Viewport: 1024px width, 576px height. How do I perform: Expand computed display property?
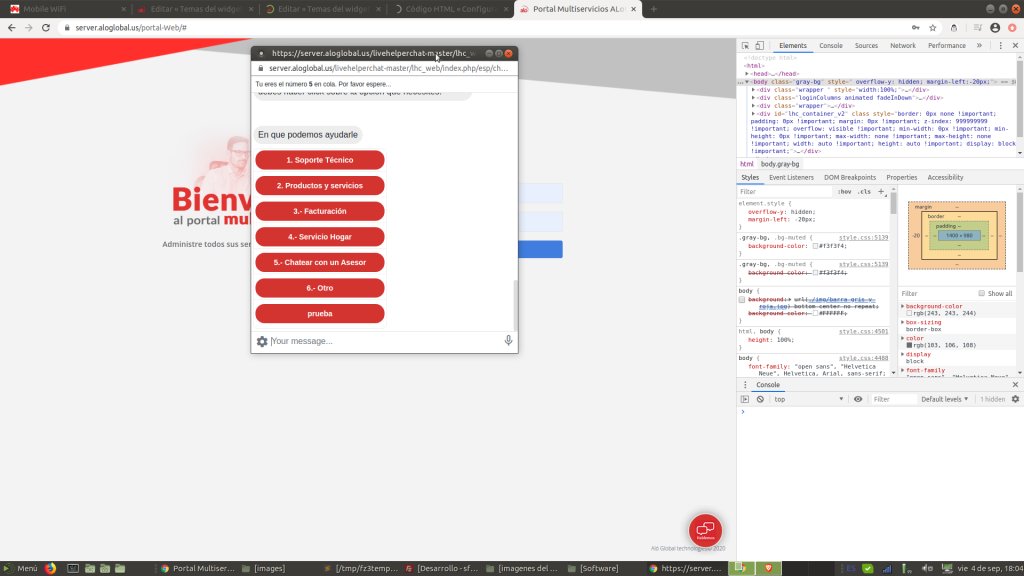pyautogui.click(x=903, y=355)
